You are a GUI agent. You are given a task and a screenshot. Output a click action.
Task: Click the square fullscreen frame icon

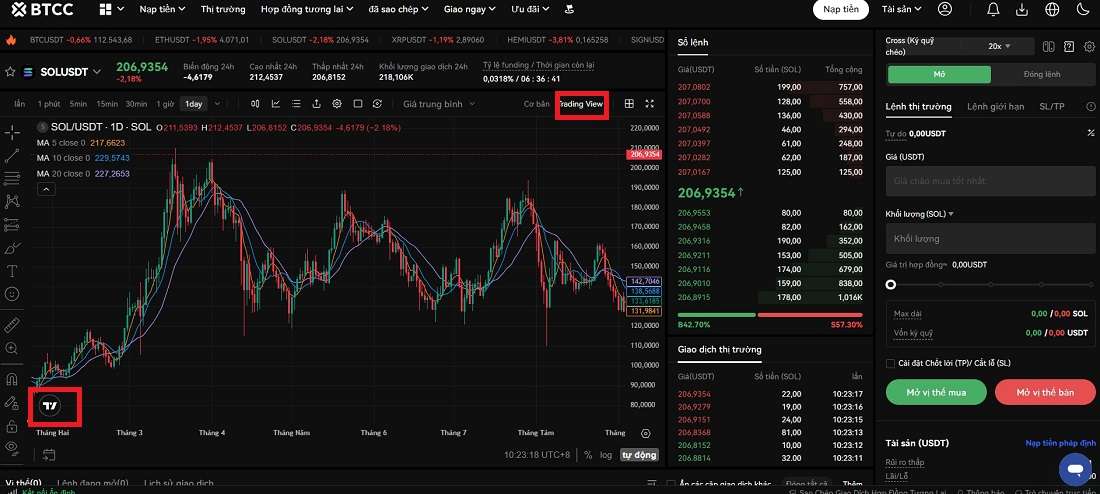[358, 104]
